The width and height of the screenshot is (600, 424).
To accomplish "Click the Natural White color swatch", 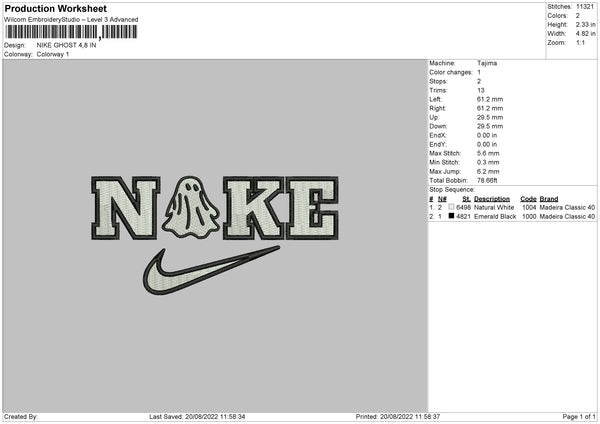I will point(451,207).
